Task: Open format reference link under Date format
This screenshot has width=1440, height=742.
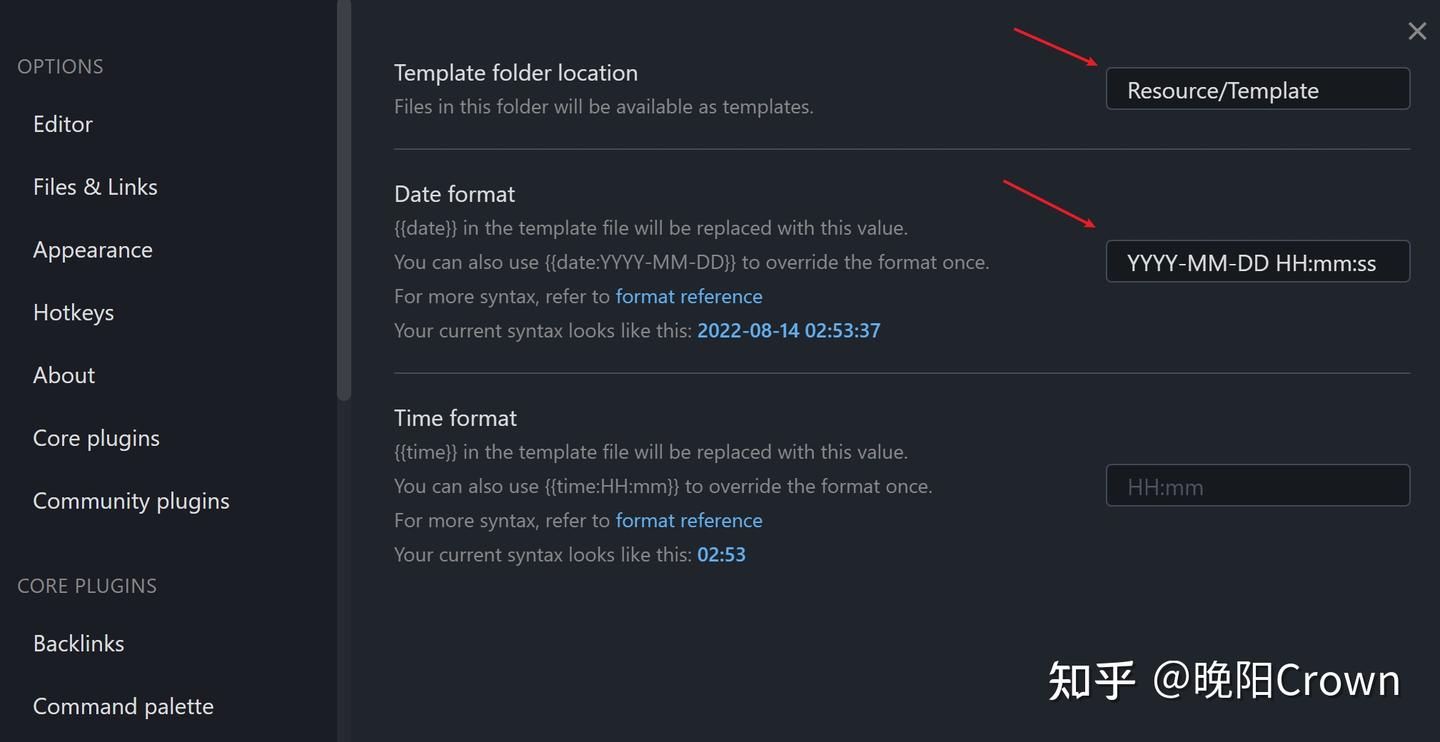Action: (689, 297)
